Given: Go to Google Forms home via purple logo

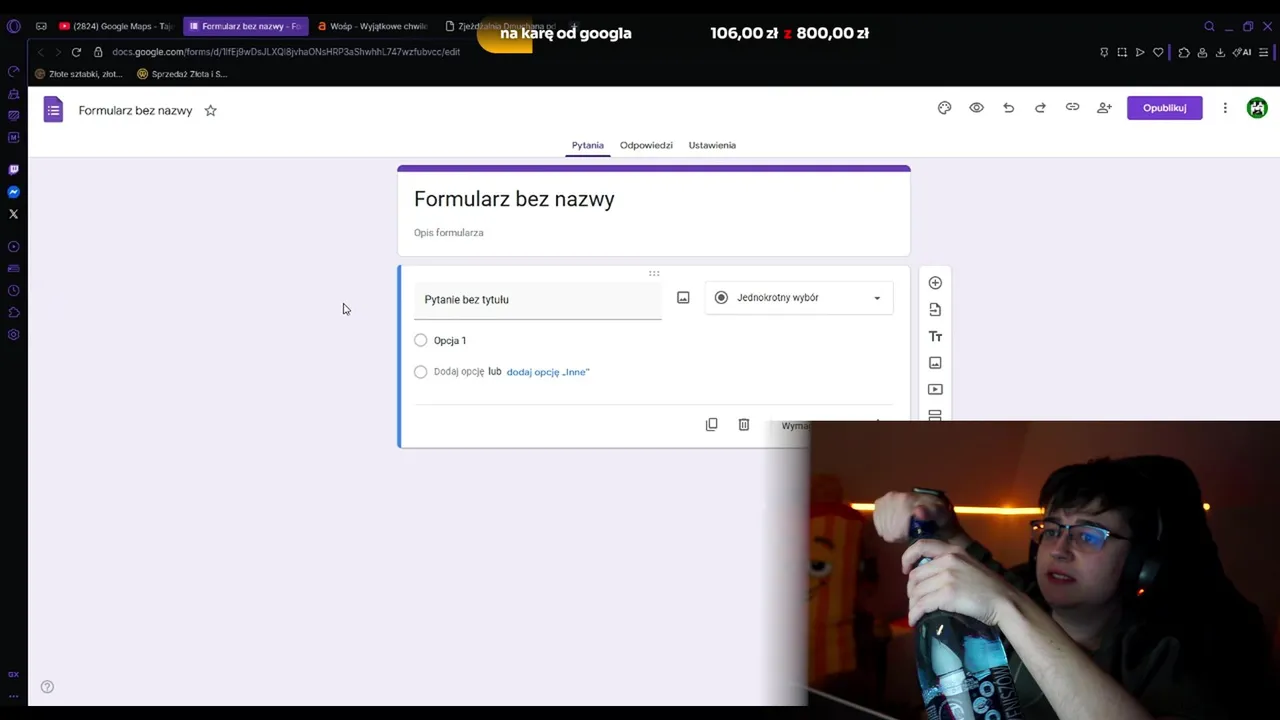Looking at the screenshot, I should tap(53, 109).
